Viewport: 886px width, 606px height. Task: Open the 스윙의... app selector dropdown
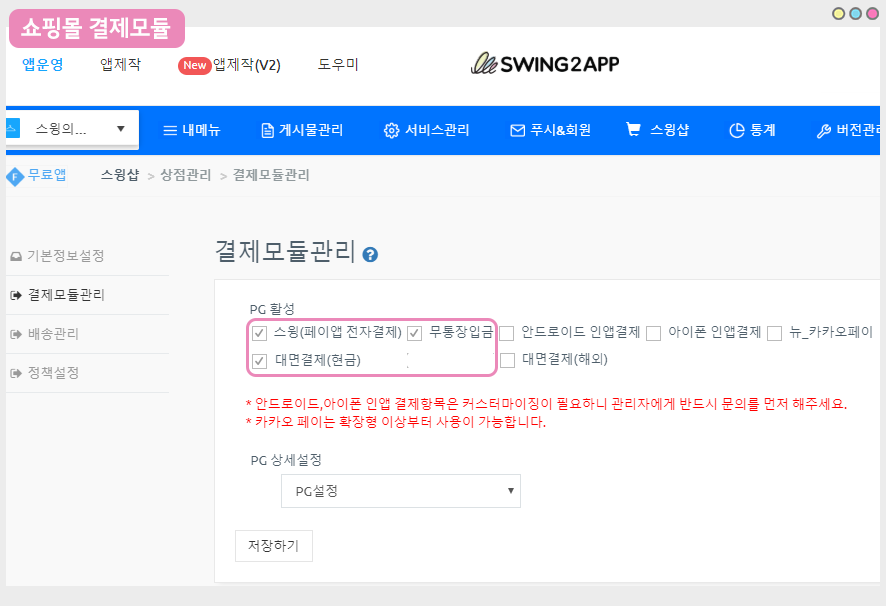(69, 129)
